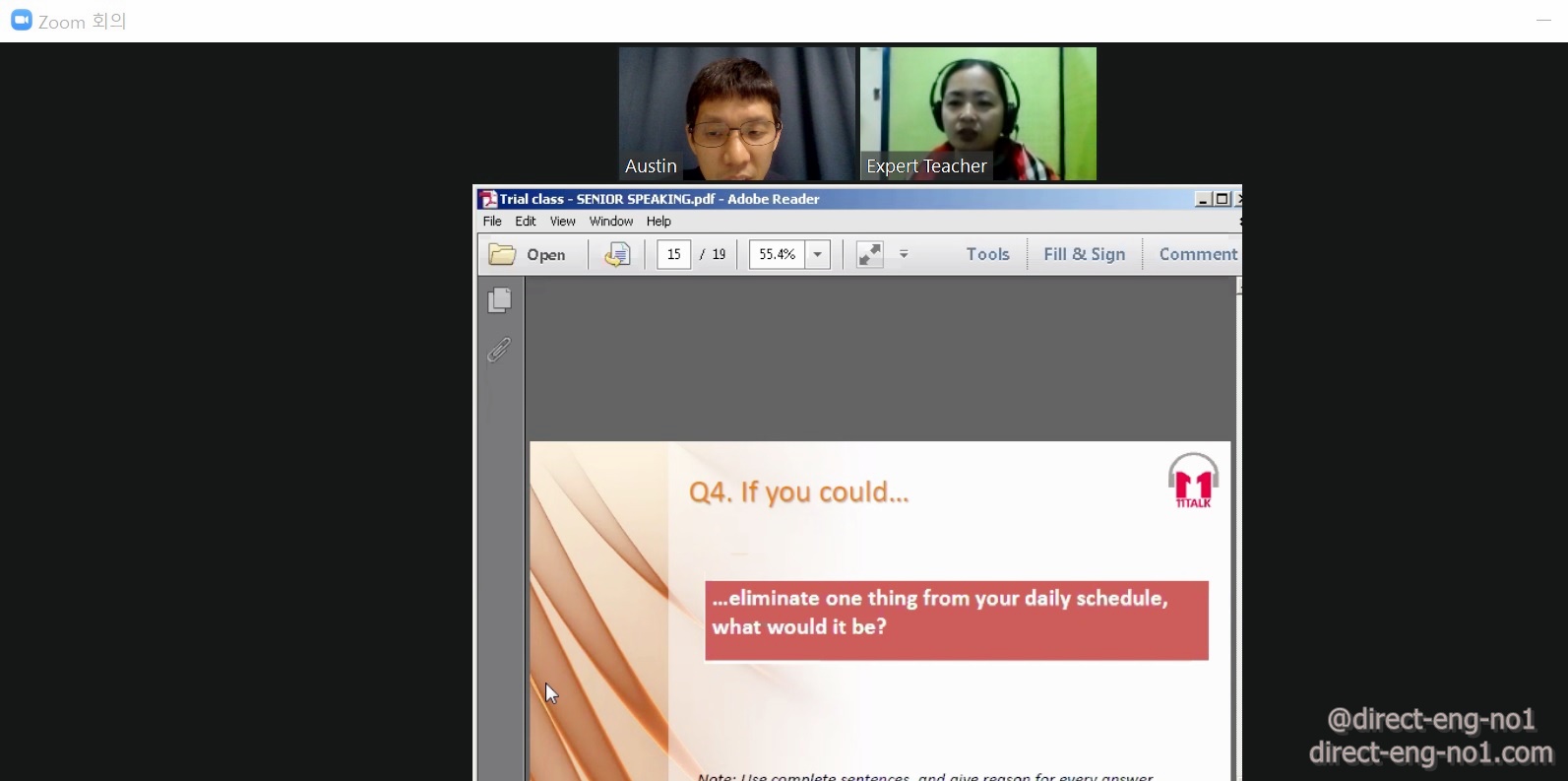Image resolution: width=1568 pixels, height=781 pixels.
Task: Minimize the Zoom meeting window
Action: tap(1543, 21)
